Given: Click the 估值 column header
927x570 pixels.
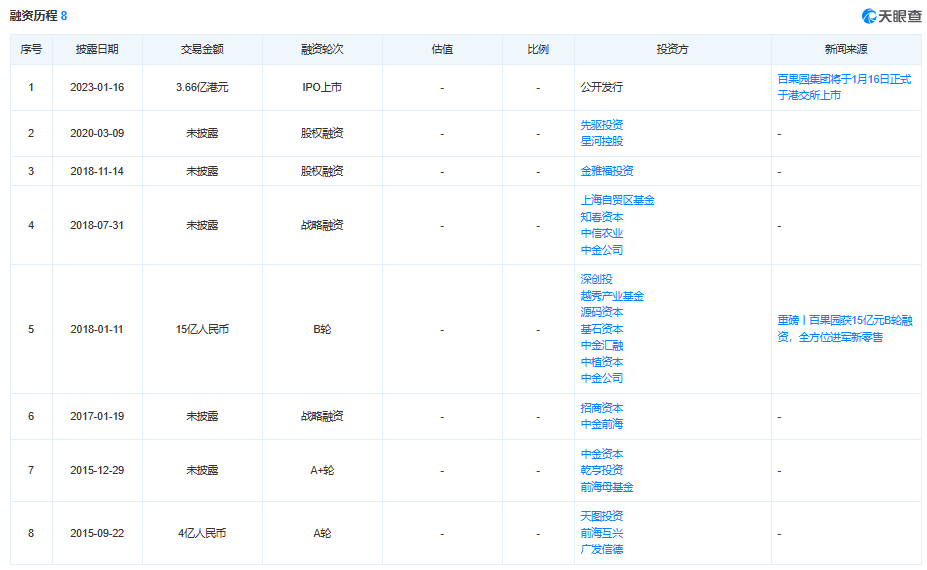Looking at the screenshot, I should coord(442,49).
